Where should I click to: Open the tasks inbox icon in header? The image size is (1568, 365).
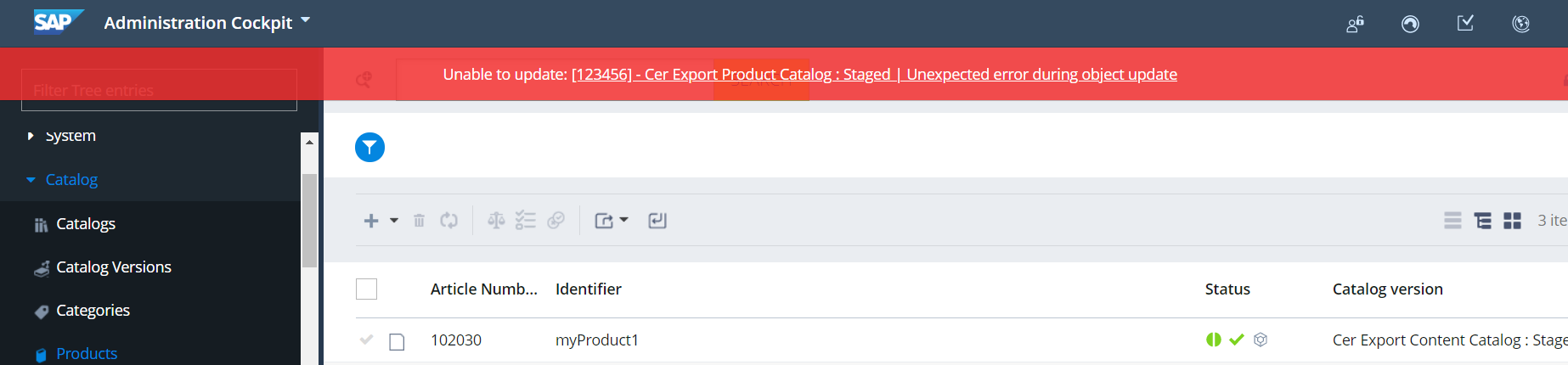[1465, 24]
